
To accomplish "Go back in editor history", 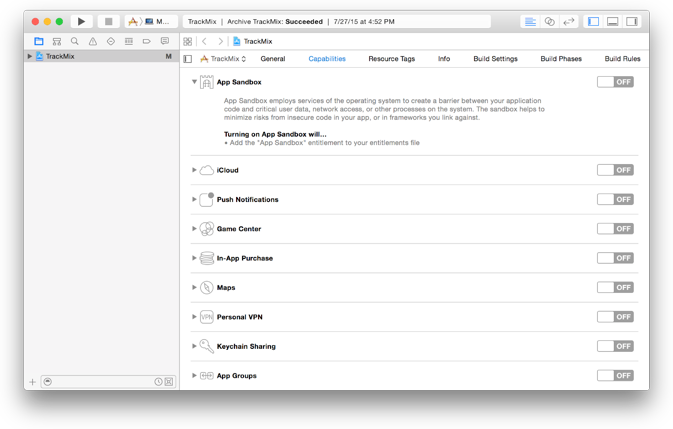I will pos(204,41).
